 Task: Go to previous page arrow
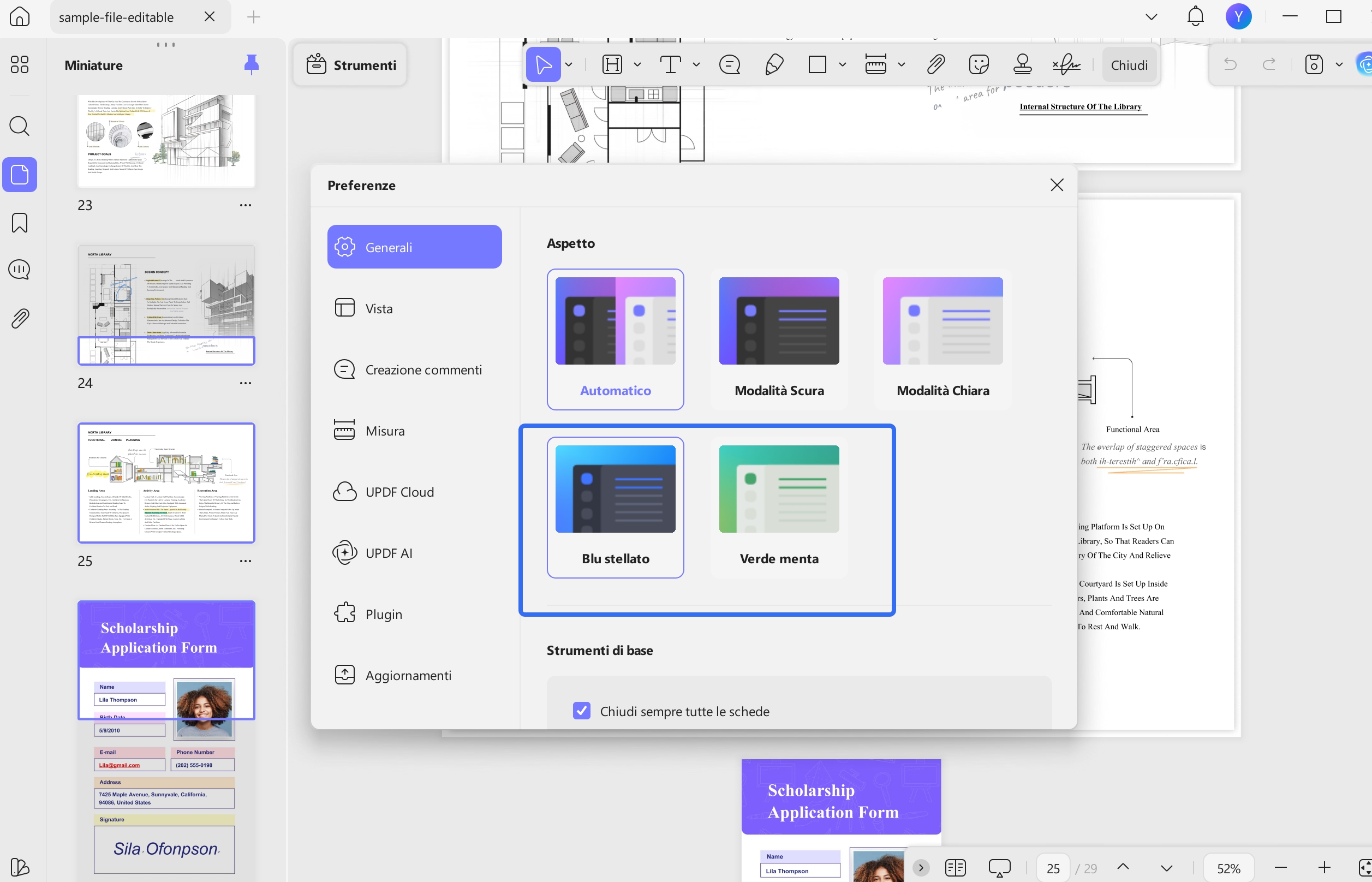click(1123, 867)
